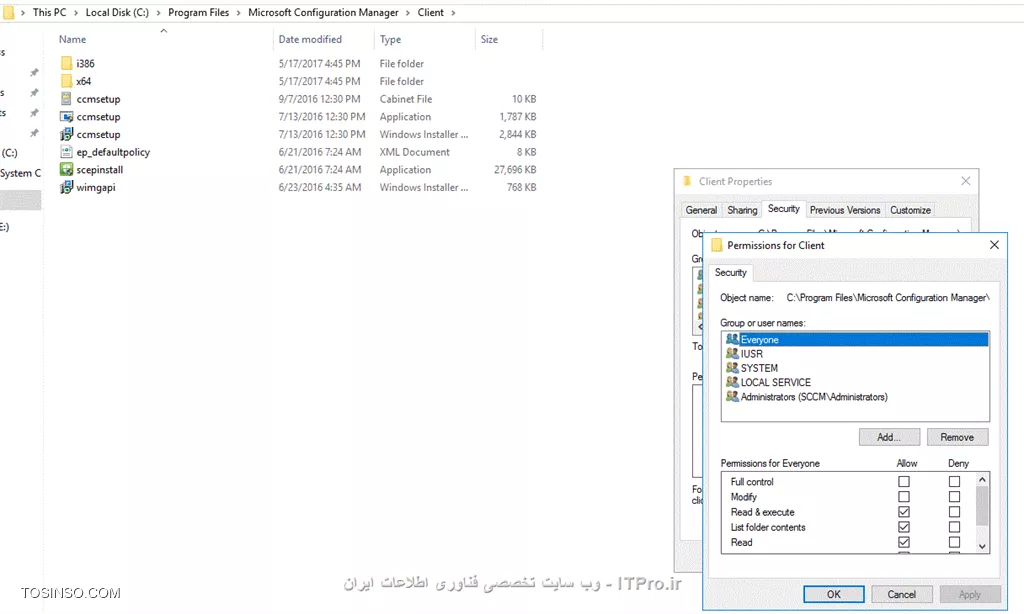Go to Local Disk (C:) in breadcrumb
Screen dimensions: 1024x614
(118, 12)
